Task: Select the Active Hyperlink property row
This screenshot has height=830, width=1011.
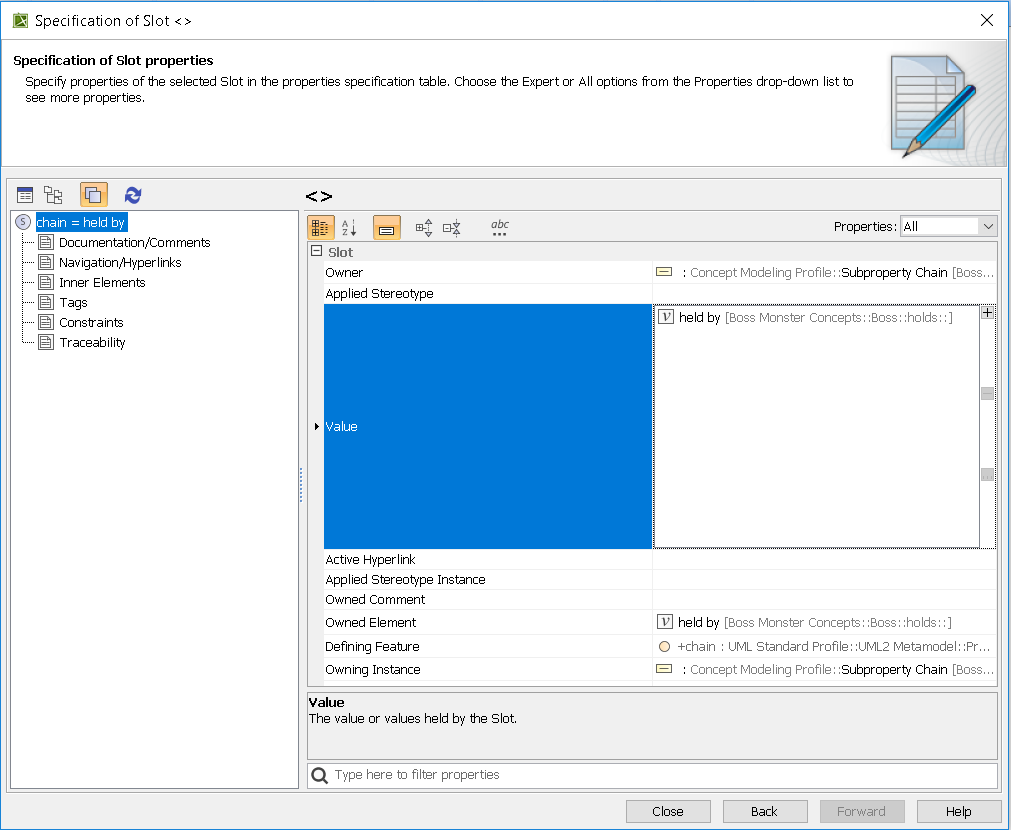Action: (660, 559)
